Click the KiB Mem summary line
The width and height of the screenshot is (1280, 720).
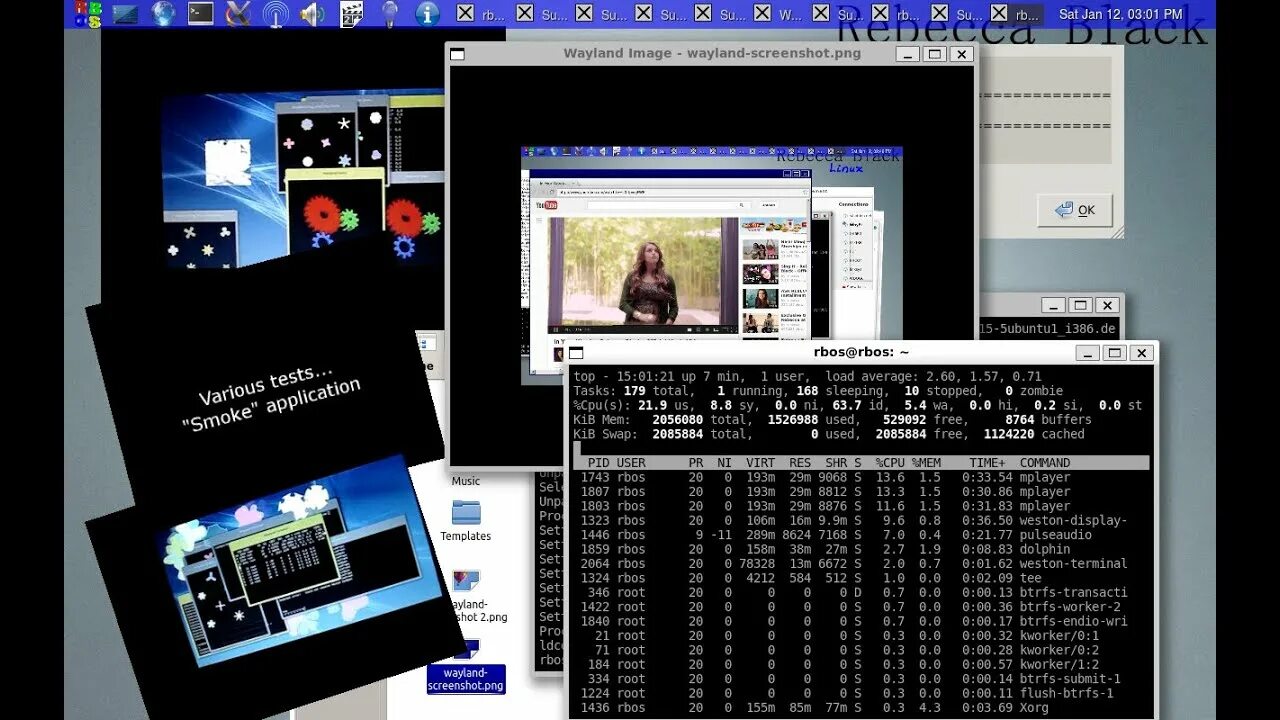832,420
